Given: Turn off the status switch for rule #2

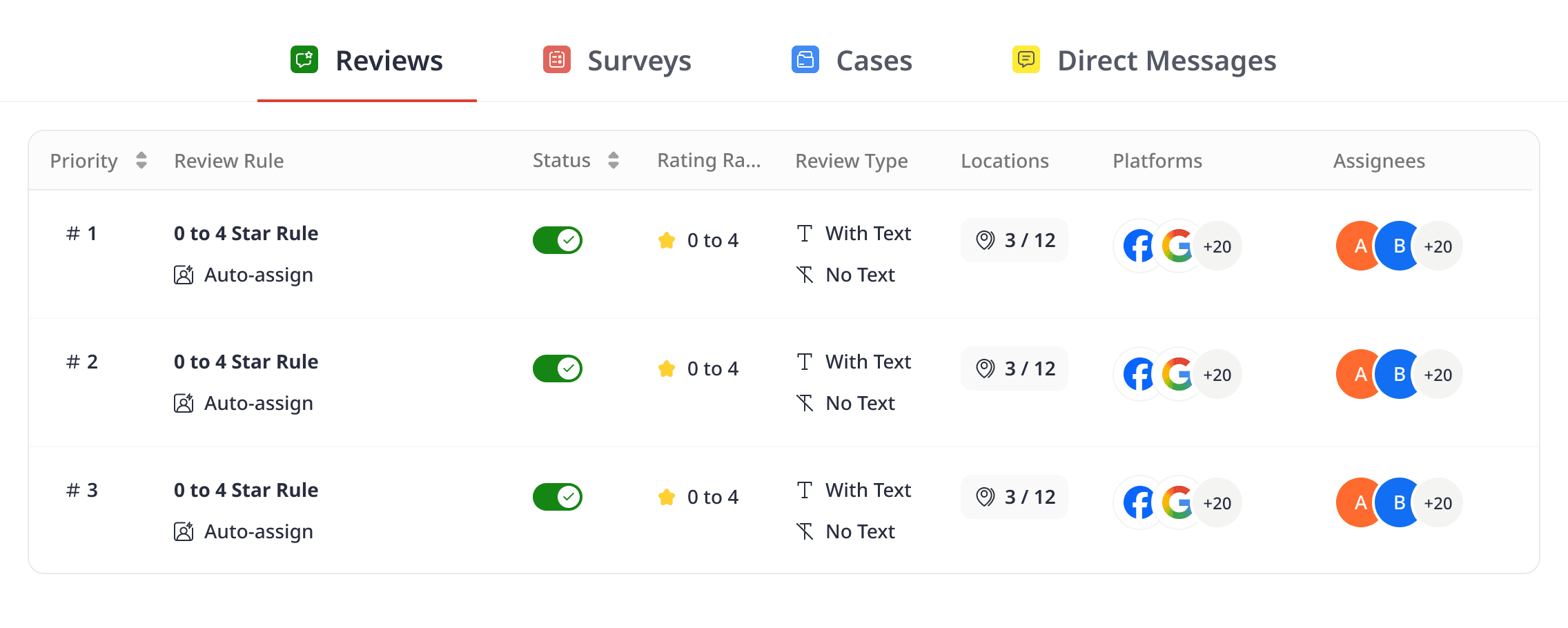Looking at the screenshot, I should point(558,369).
